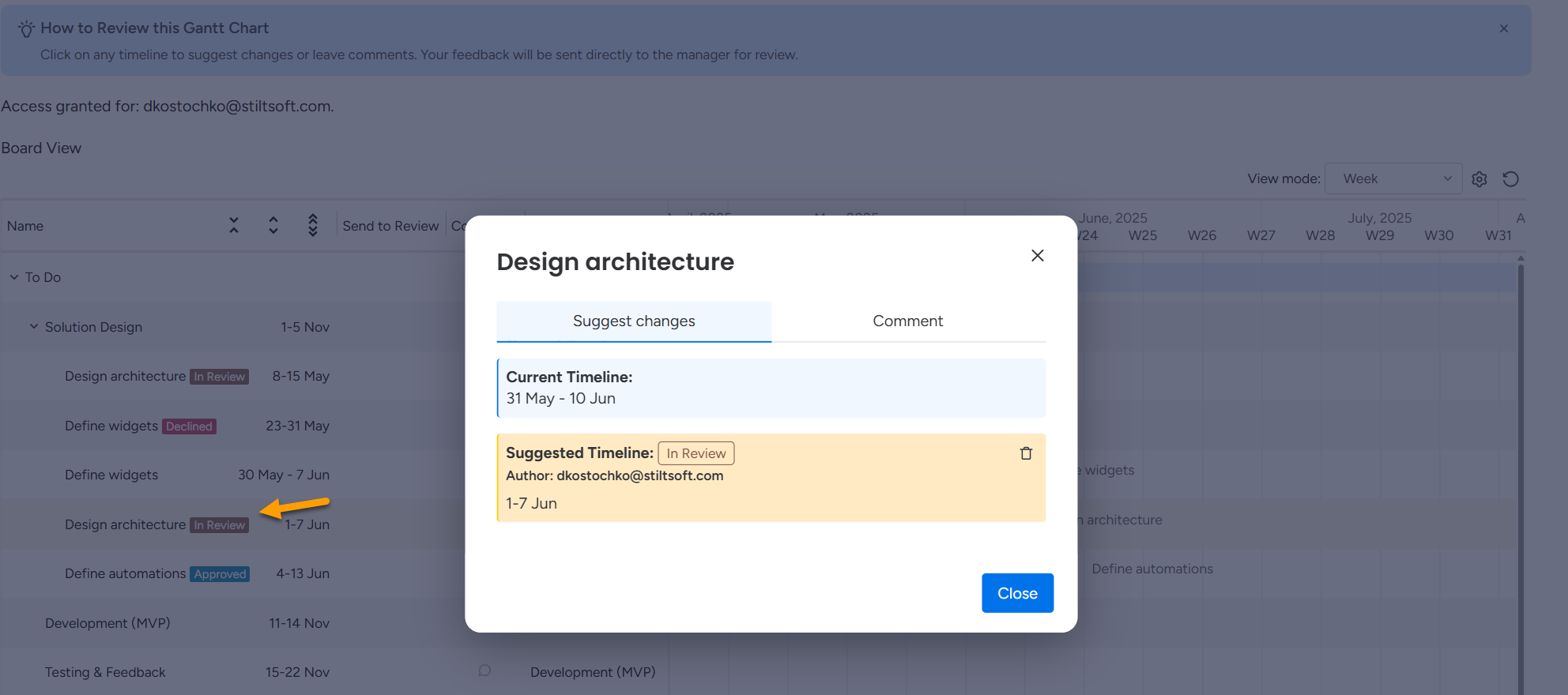
Task: Click the comment bubble icon on Testing row
Action: point(484,671)
